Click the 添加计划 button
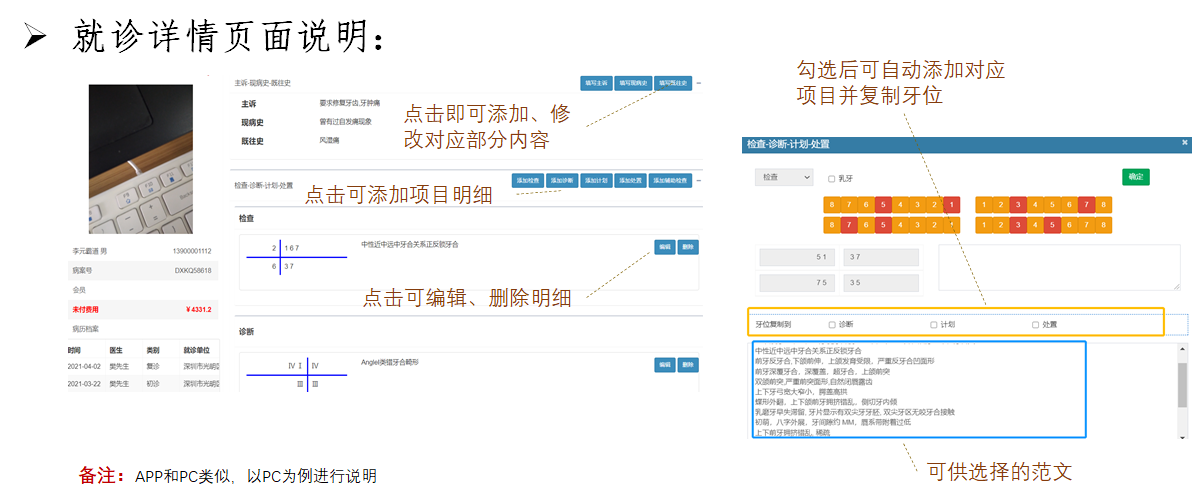The width and height of the screenshot is (1192, 498). (x=596, y=181)
